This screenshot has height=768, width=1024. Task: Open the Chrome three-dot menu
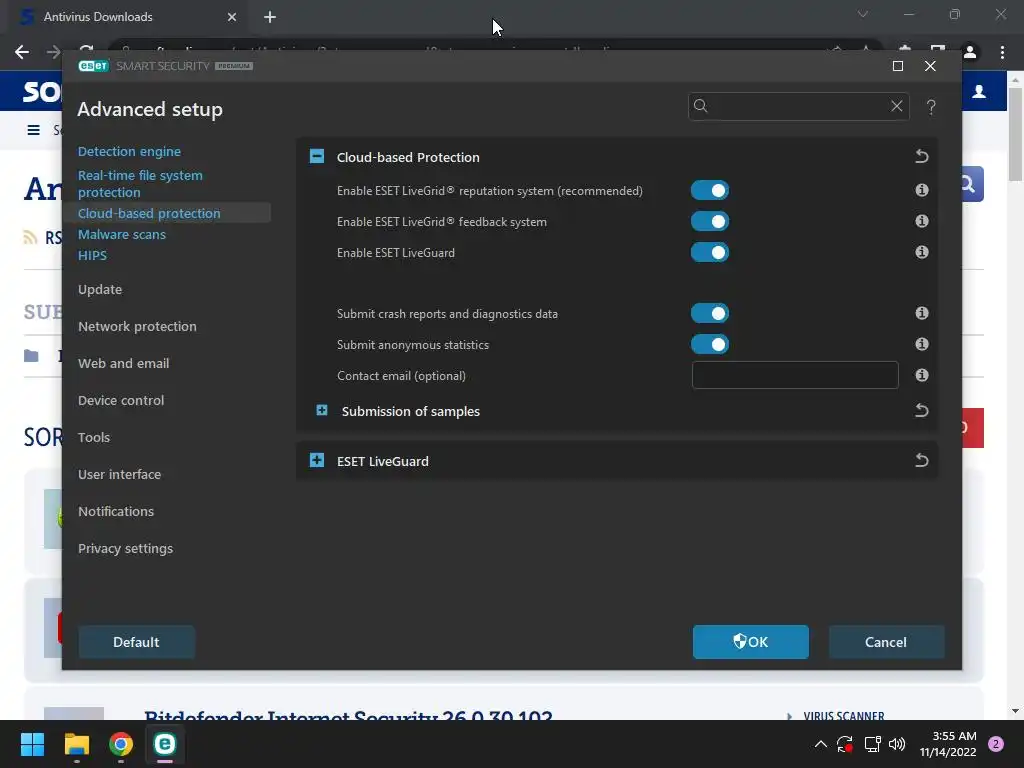1002,52
